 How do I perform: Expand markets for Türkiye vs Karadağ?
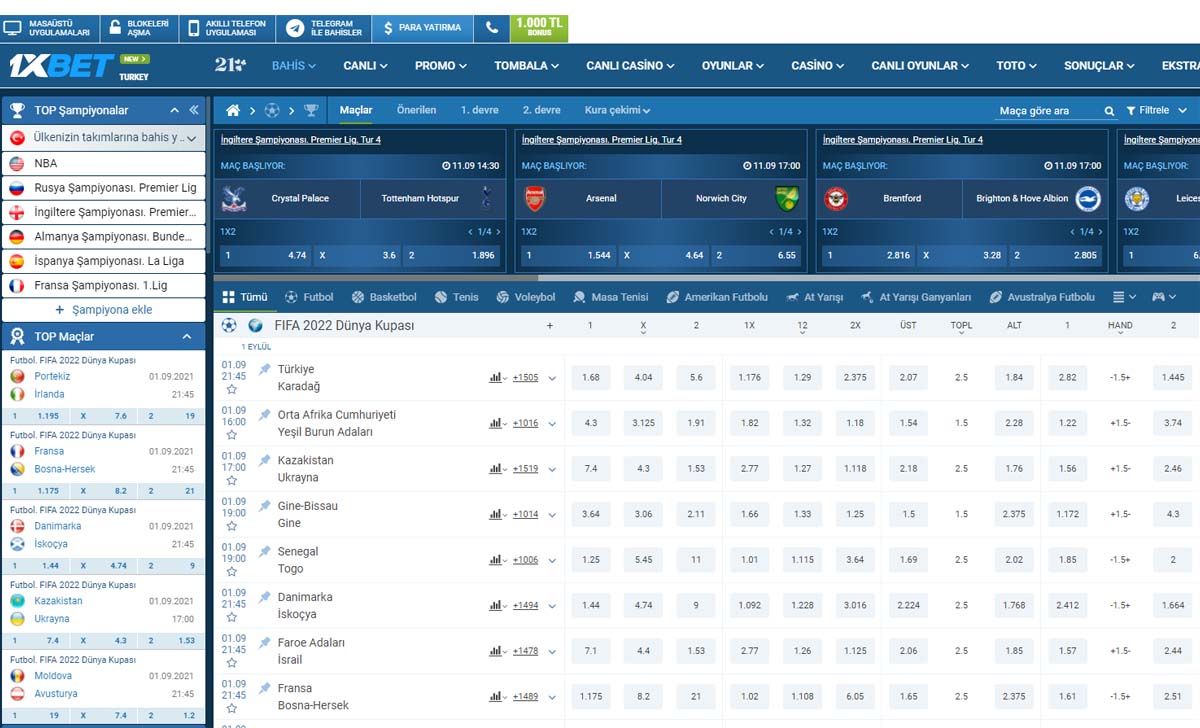coord(552,378)
